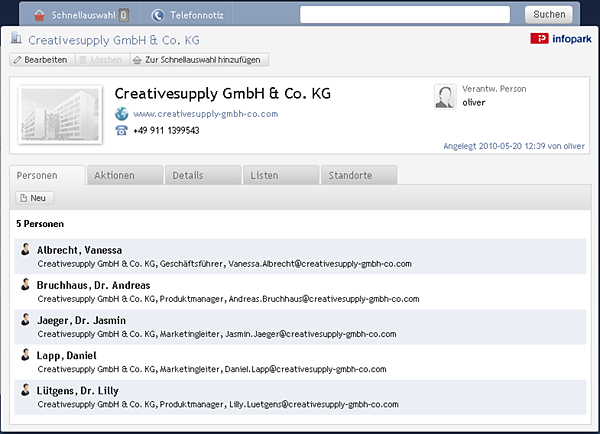Click the Schnellauswahl counter badge

123,15
